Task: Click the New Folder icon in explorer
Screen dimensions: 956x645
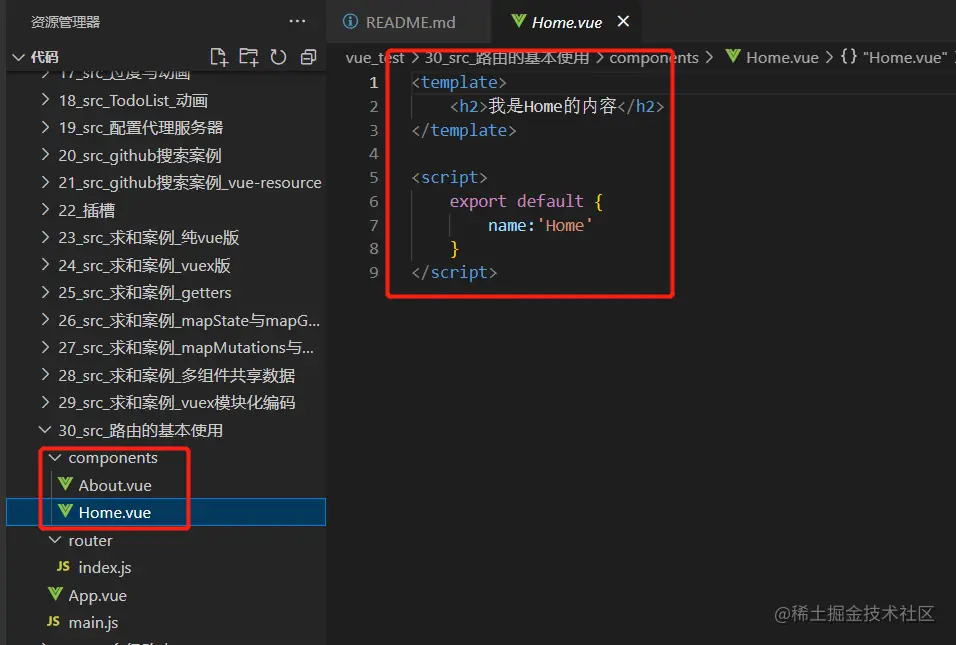Action: coord(248,57)
